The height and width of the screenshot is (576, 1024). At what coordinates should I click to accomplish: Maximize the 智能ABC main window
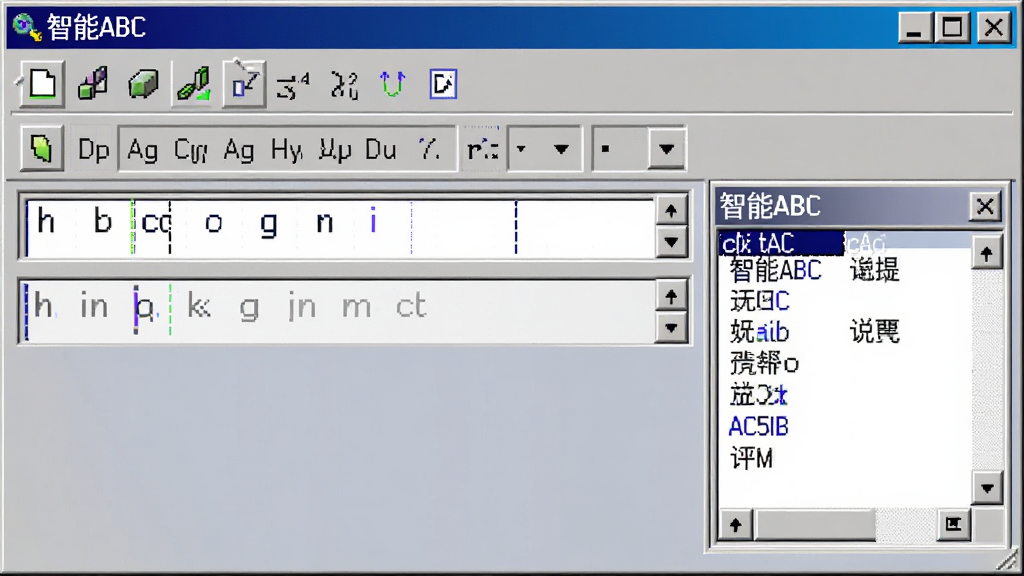point(952,27)
